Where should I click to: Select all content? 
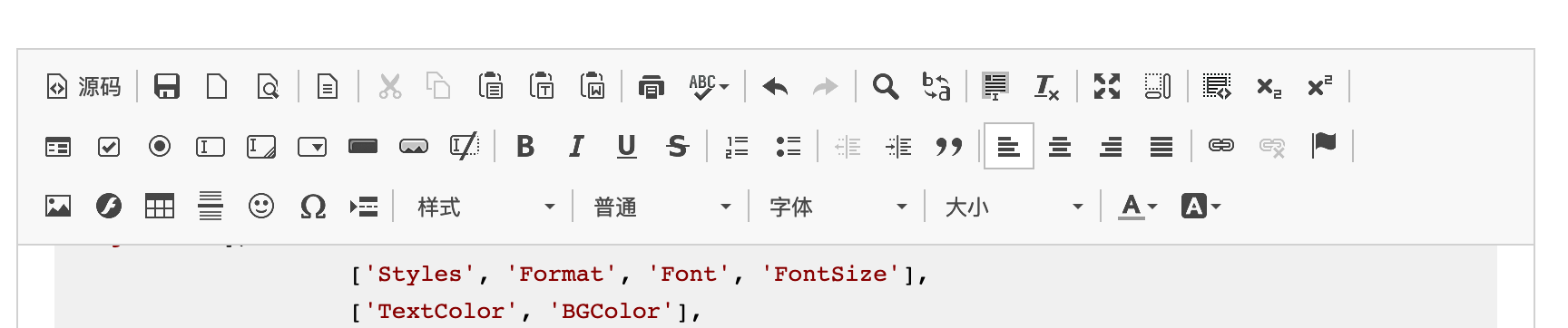click(995, 87)
